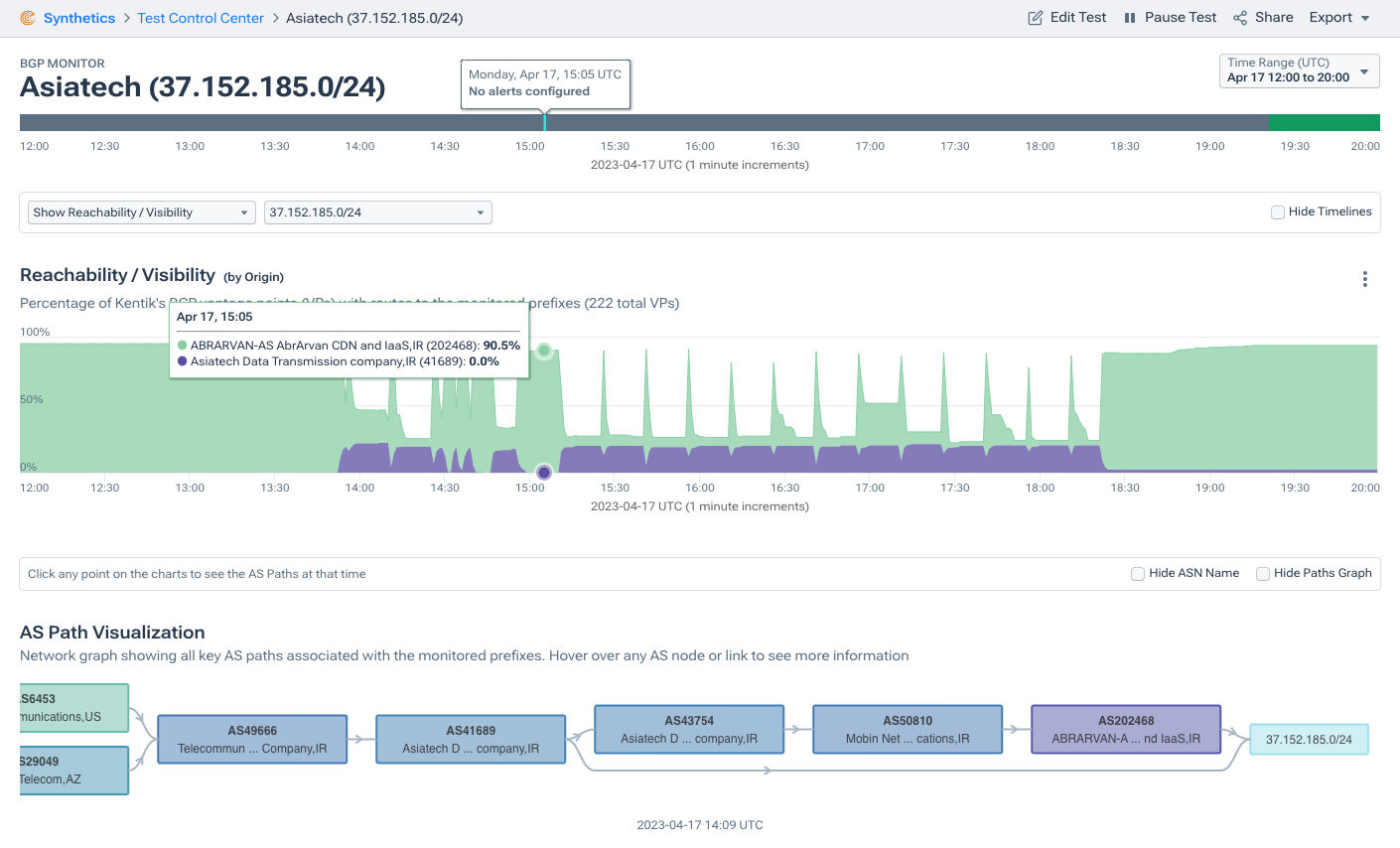Click the 'No alerts configured' tooltip text
1400x848 pixels.
529,91
